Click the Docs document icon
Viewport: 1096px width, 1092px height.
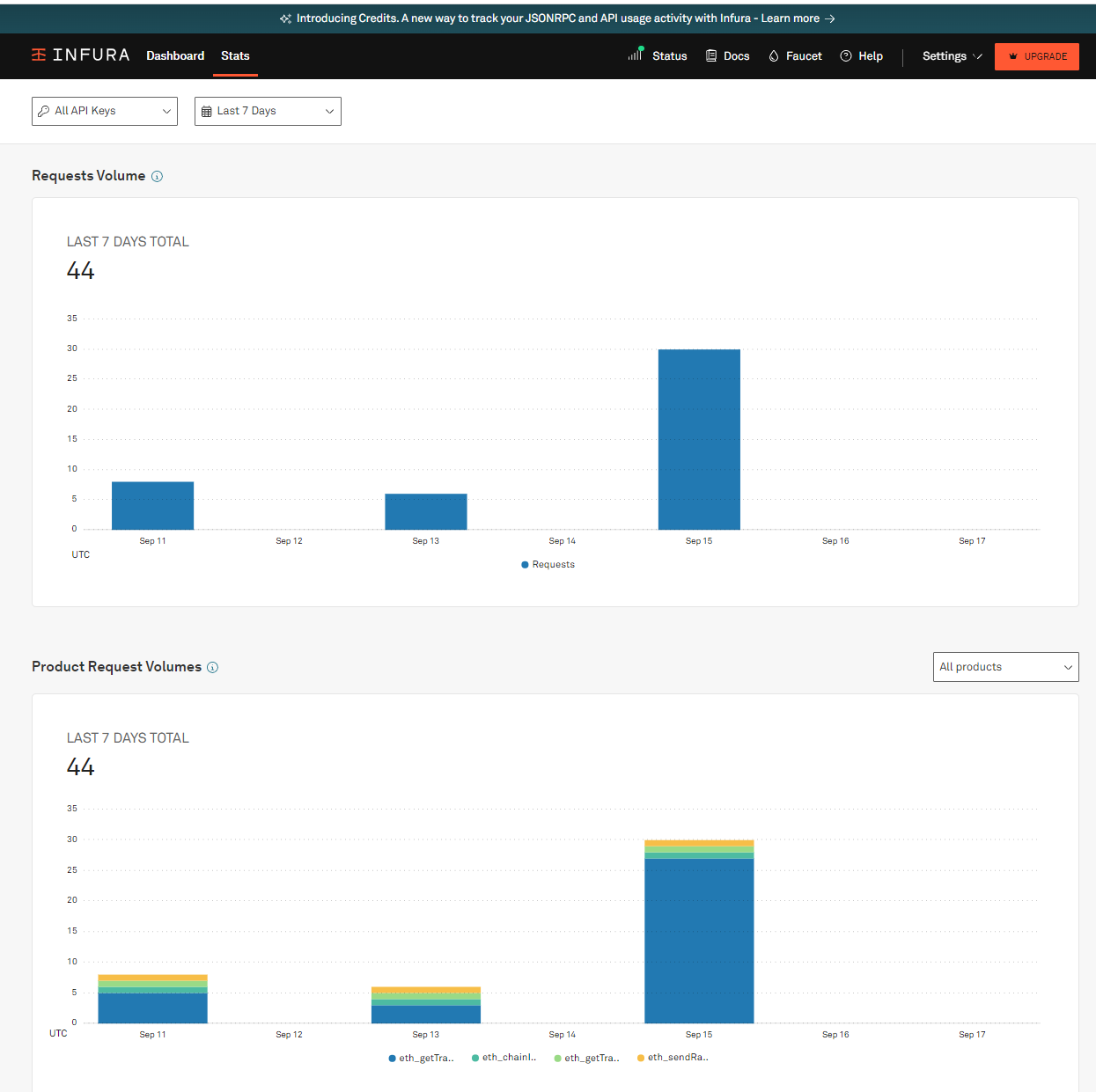tap(710, 55)
